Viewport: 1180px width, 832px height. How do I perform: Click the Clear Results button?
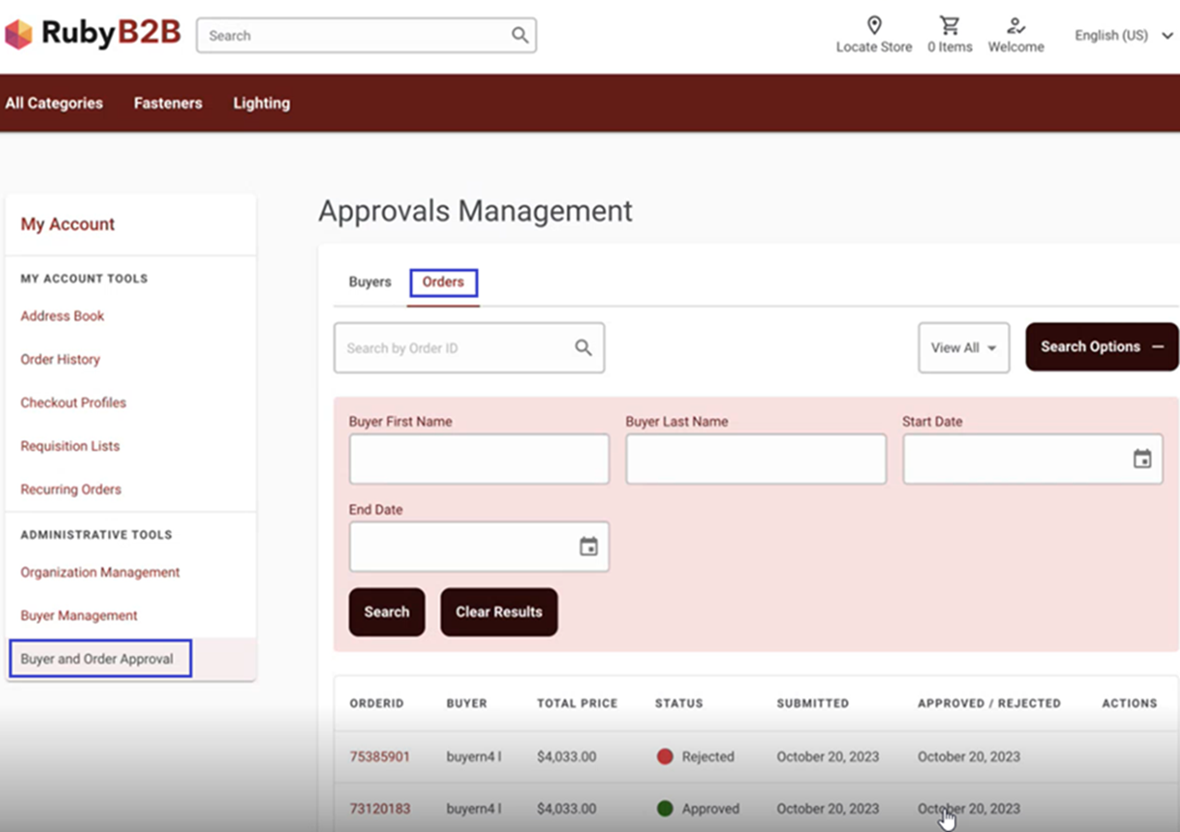pyautogui.click(x=499, y=612)
